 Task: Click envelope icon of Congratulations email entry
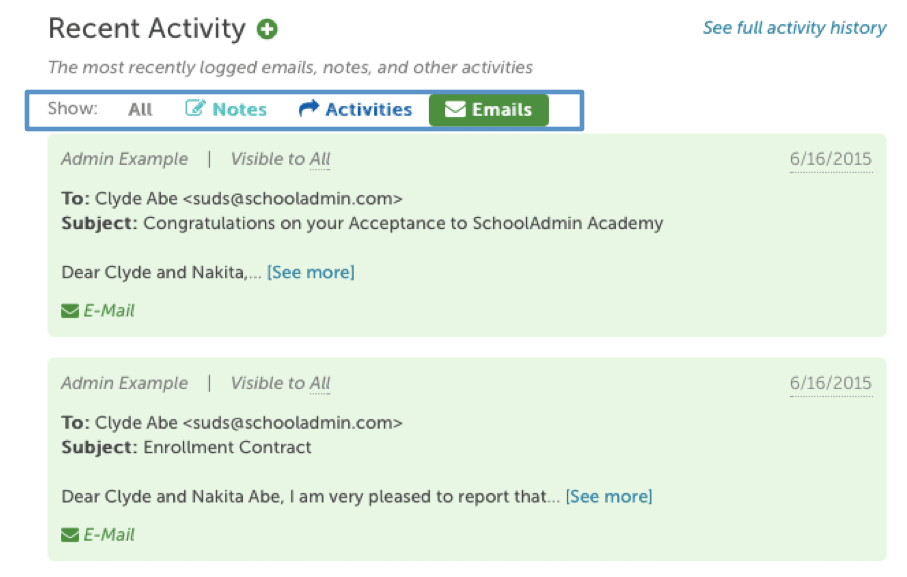pos(70,311)
